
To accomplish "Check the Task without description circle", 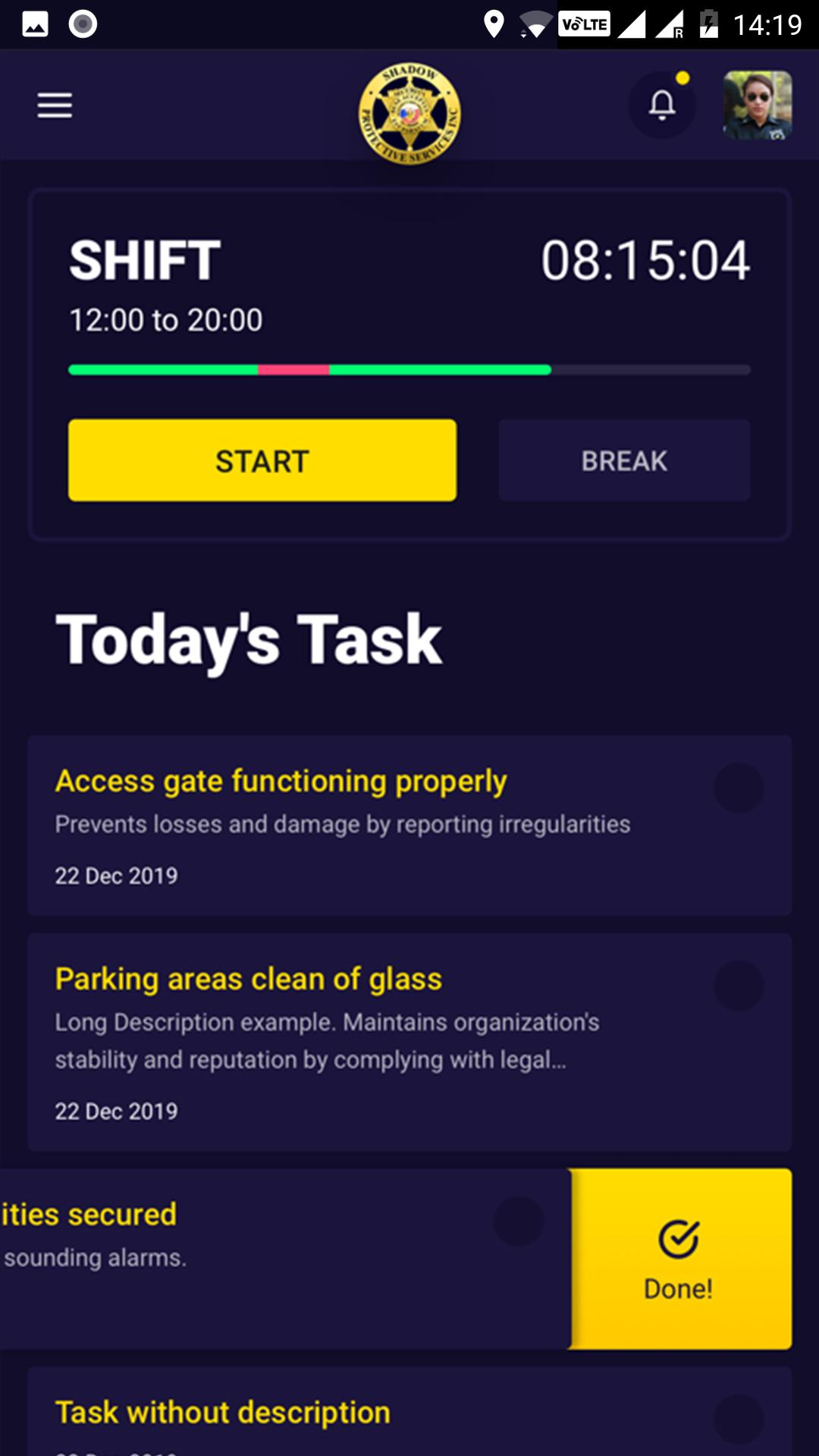I will [x=739, y=1420].
